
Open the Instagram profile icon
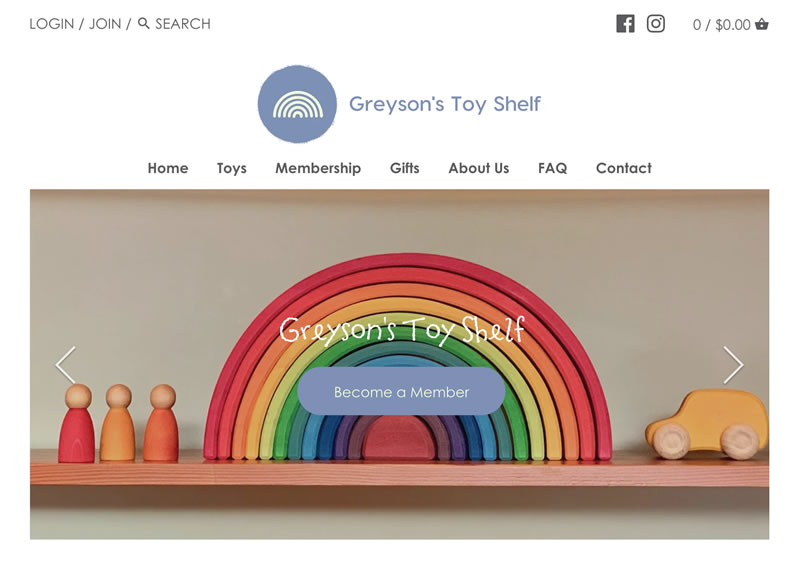[x=656, y=24]
